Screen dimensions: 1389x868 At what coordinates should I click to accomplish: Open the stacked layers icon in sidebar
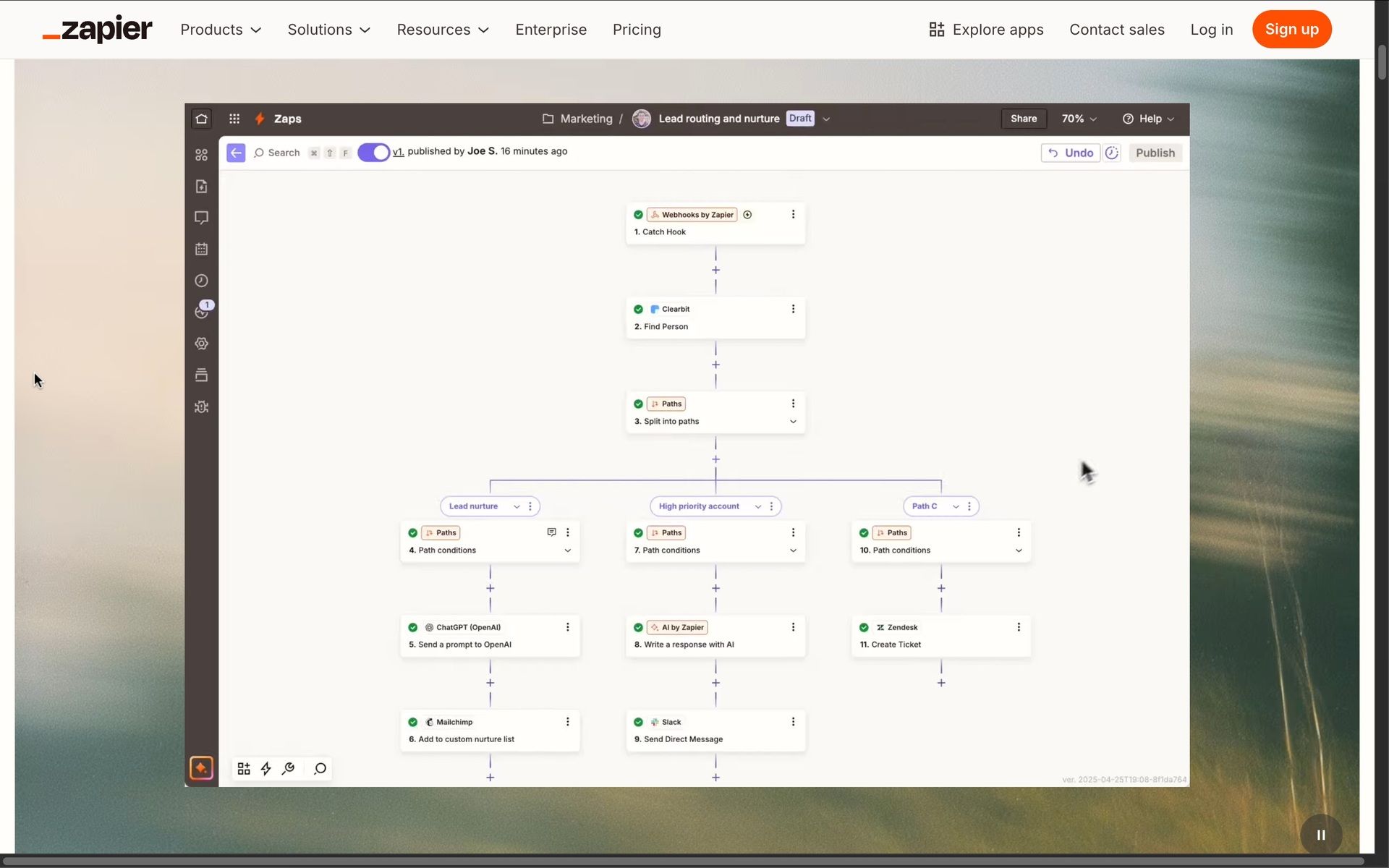(202, 375)
